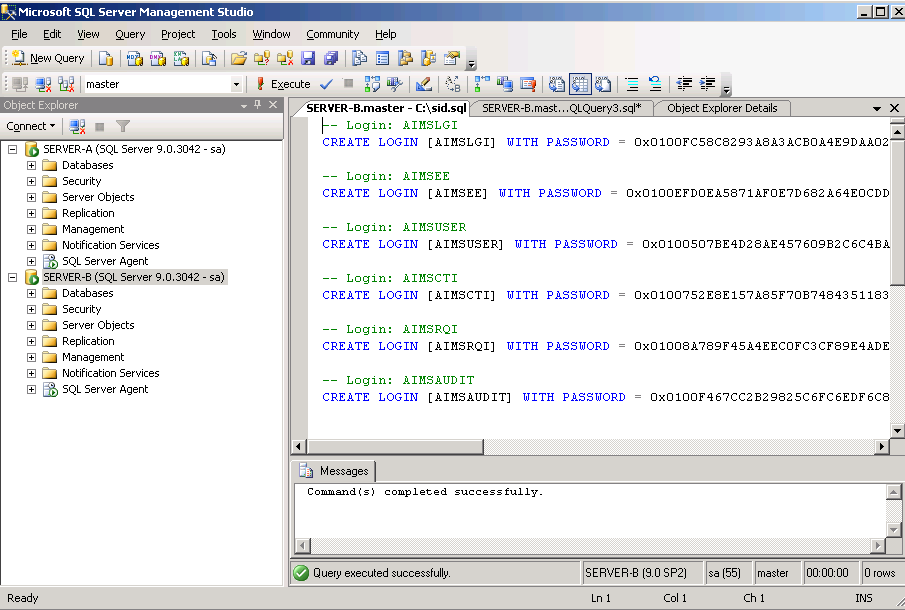Expand Databases under SERVER-A

[31, 165]
